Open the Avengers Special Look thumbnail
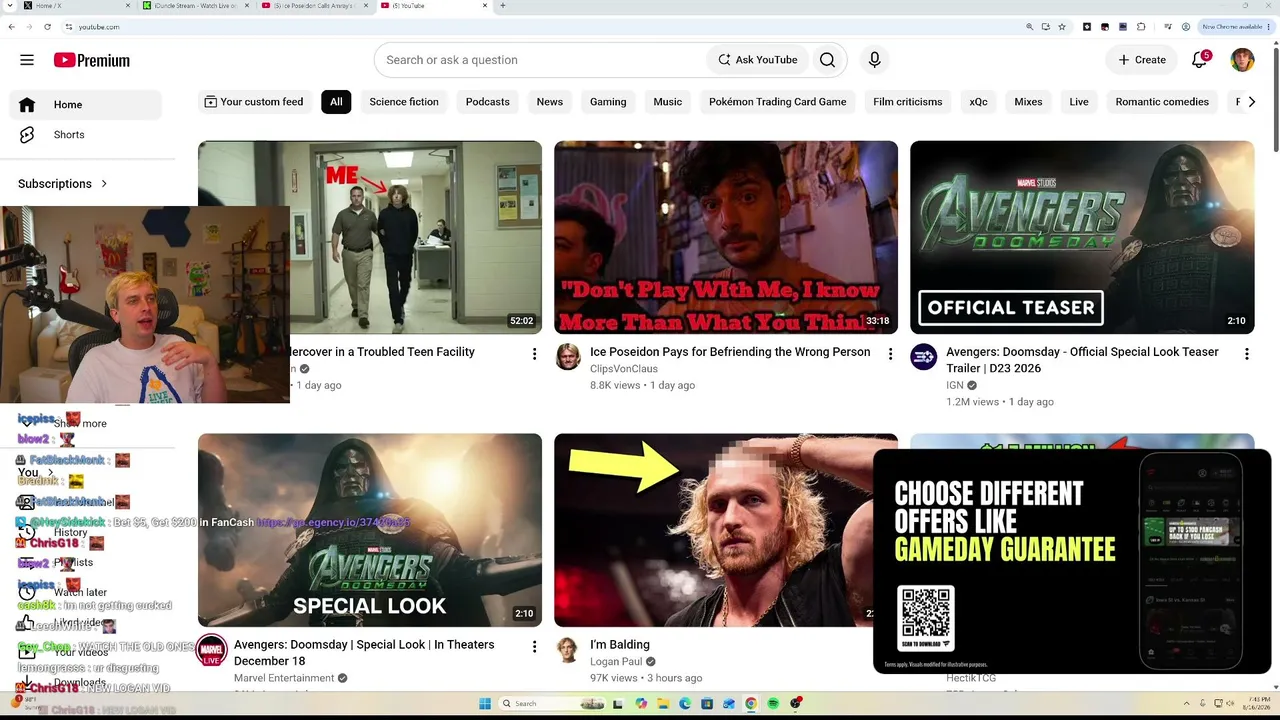 pyautogui.click(x=370, y=530)
